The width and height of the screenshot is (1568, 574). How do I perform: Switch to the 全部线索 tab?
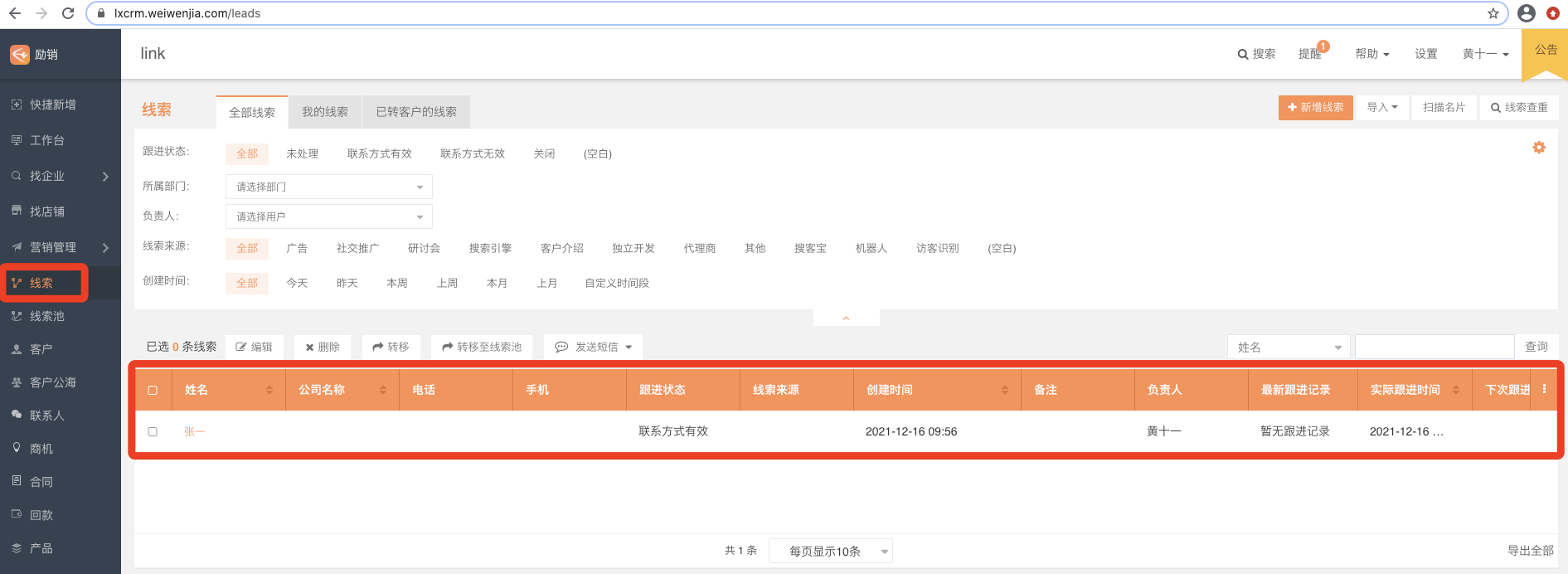click(x=252, y=112)
